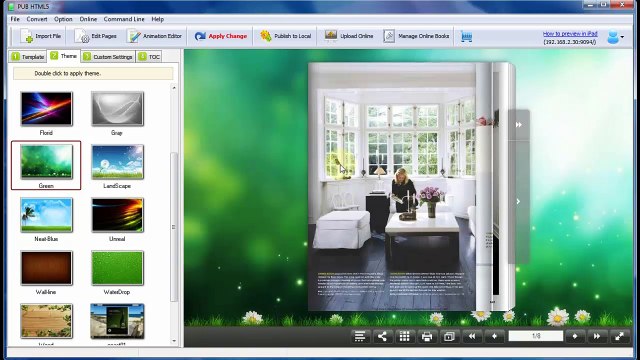Select the wooden board theme thumbnail
This screenshot has width=640, height=360.
click(46, 321)
